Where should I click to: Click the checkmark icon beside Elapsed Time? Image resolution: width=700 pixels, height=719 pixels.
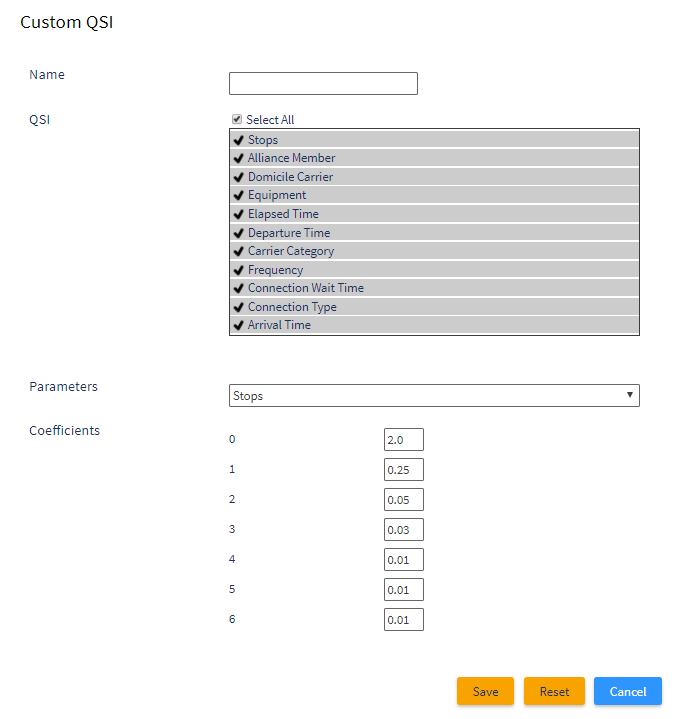(238, 214)
